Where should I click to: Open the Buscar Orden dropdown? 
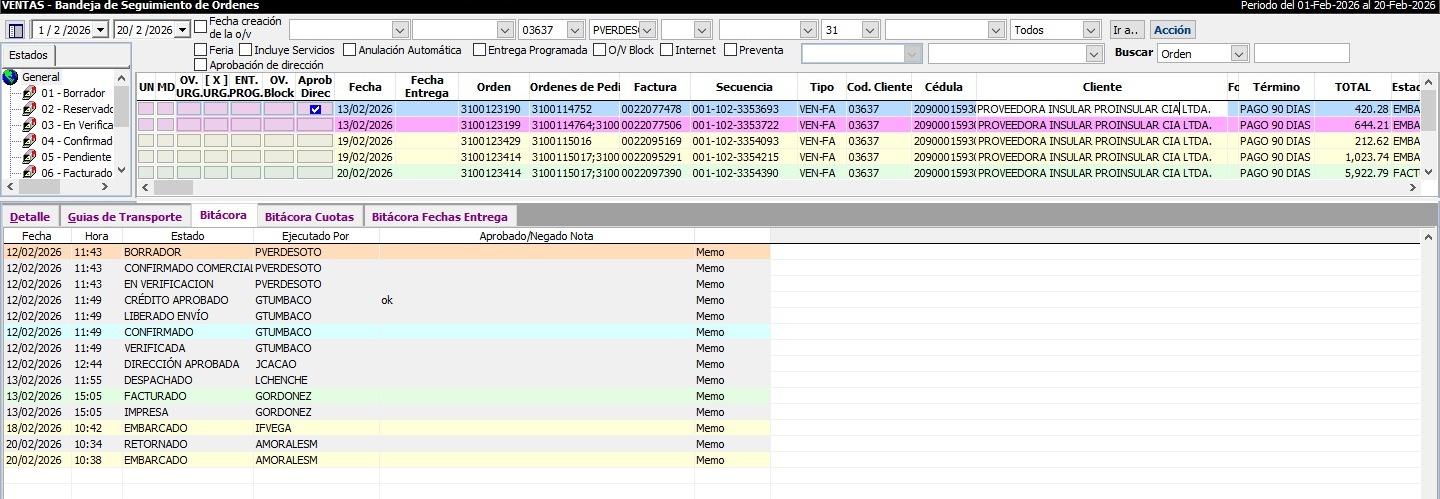1240,53
